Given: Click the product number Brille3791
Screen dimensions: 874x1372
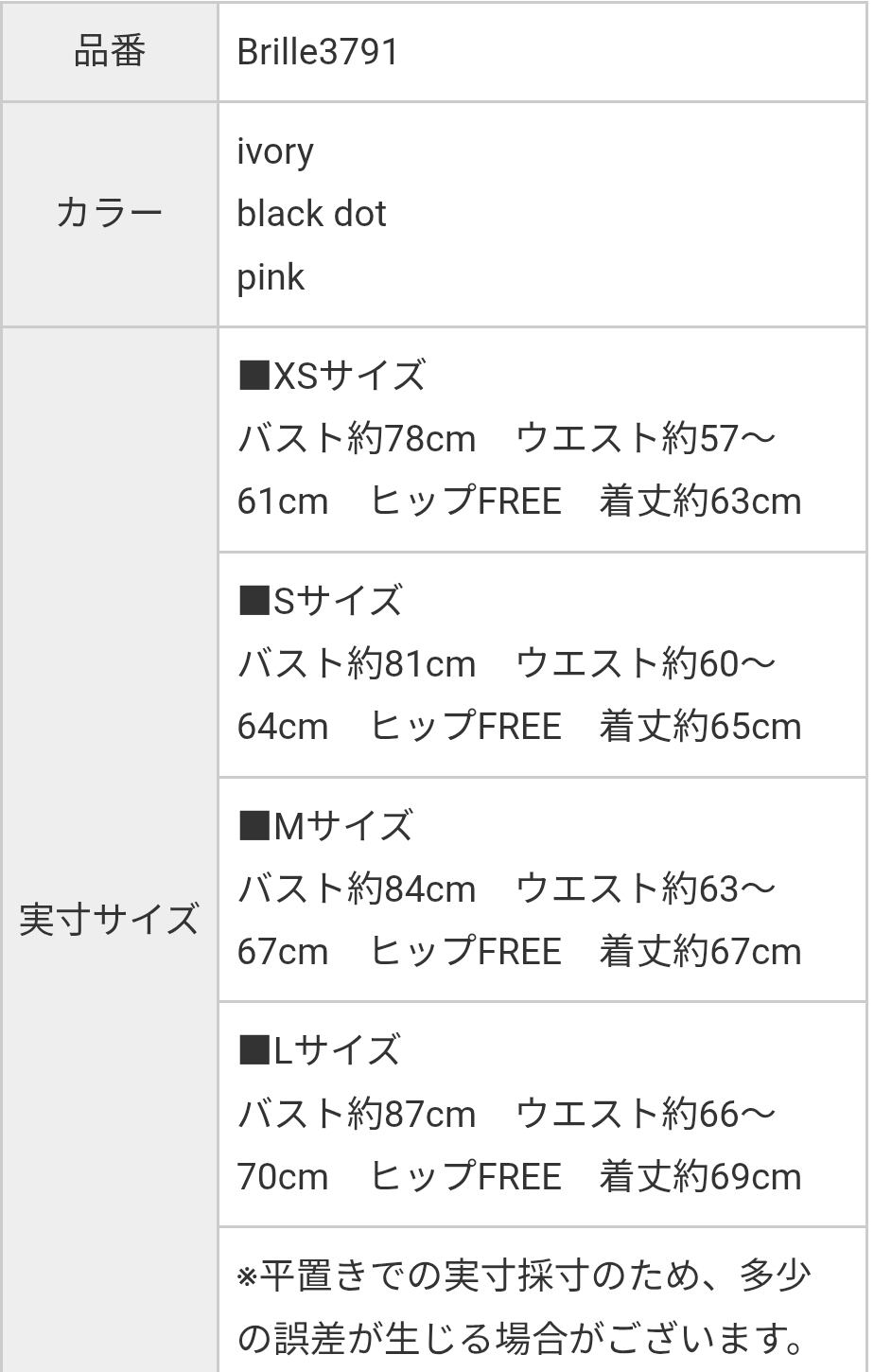Looking at the screenshot, I should [318, 52].
